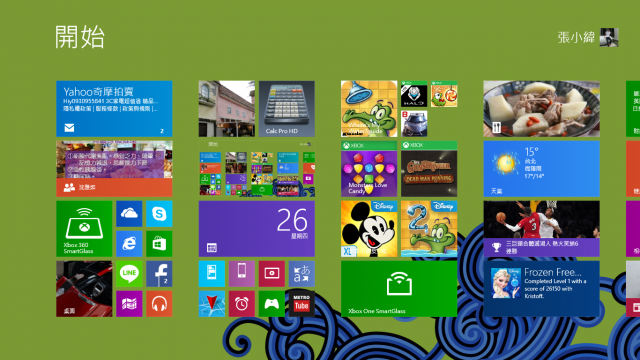Open the Frozen Free Fall tile

(x=541, y=289)
